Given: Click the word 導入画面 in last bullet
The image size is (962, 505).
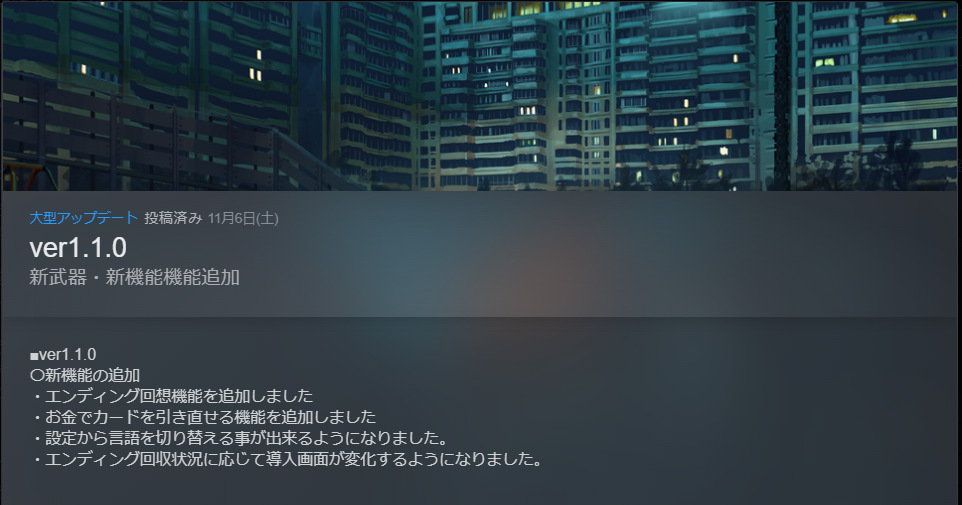Looking at the screenshot, I should (x=297, y=459).
